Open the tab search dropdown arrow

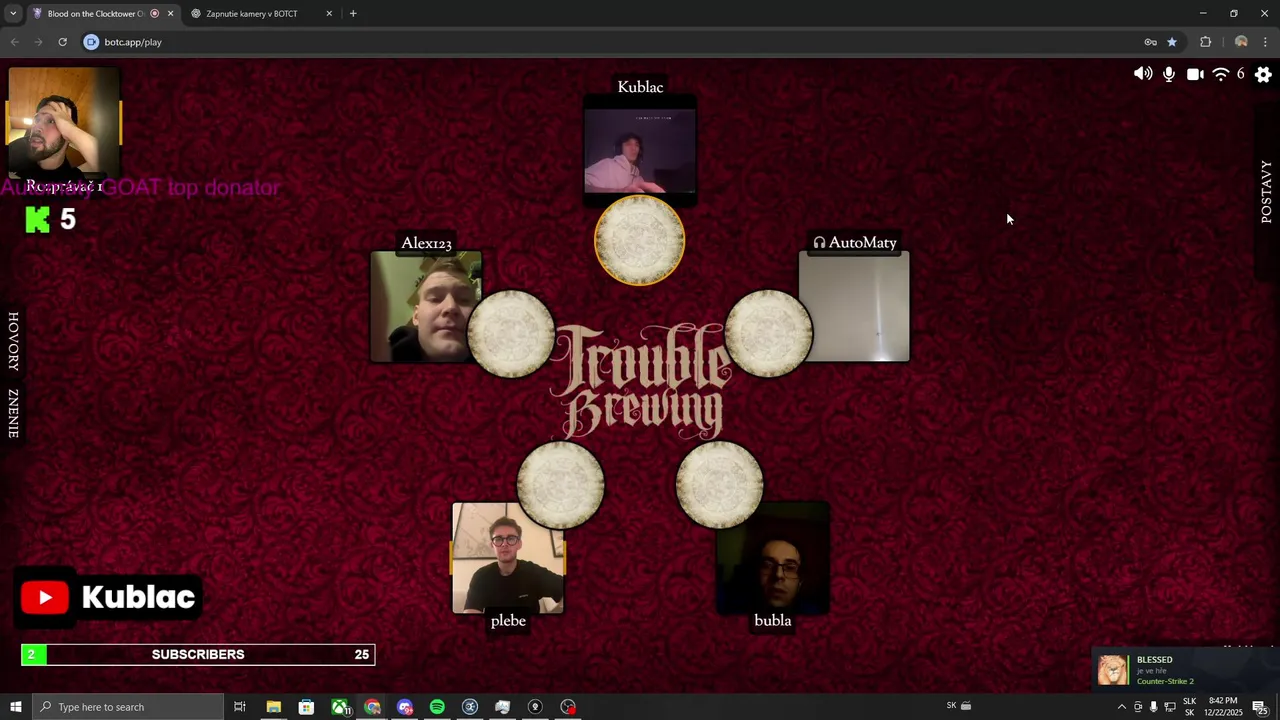point(13,14)
